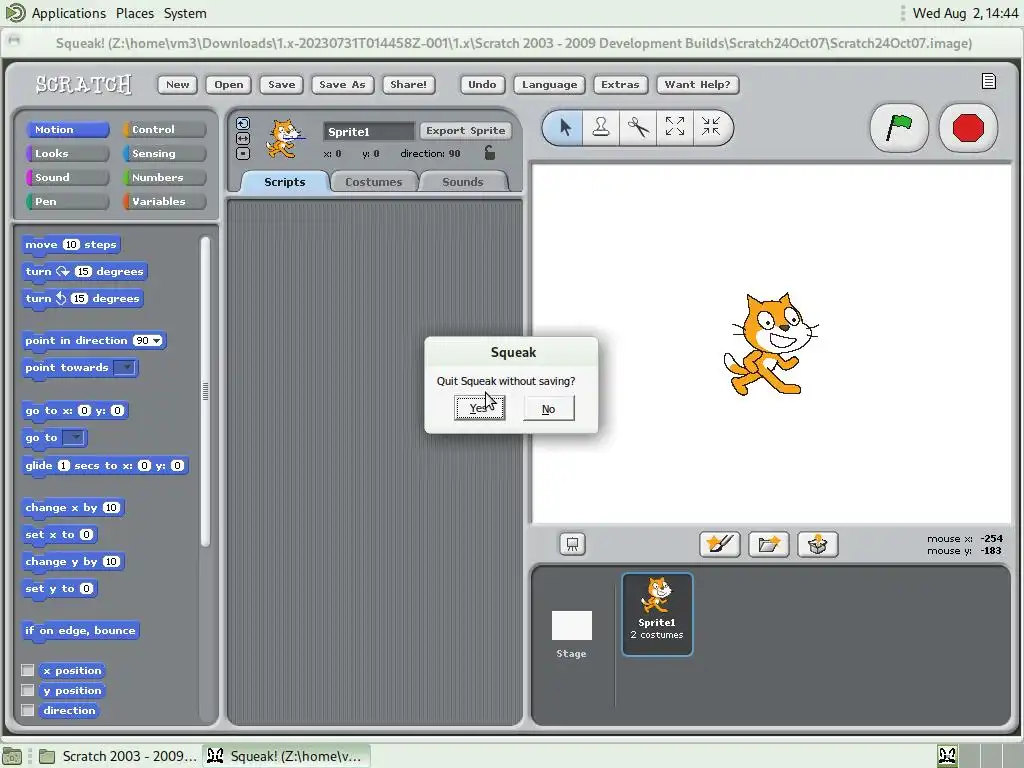Select the scissors delete tool
1024x768 pixels.
pyautogui.click(x=638, y=127)
